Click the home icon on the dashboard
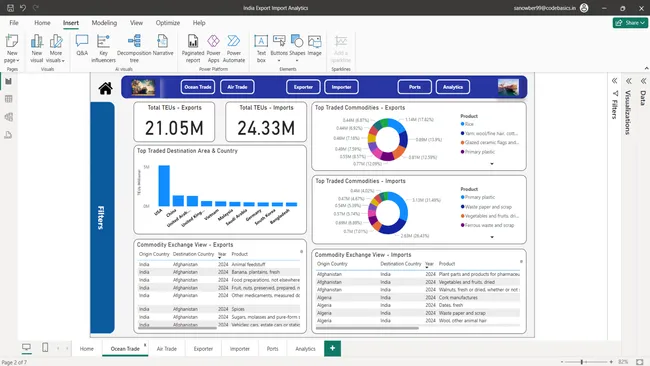 pos(105,88)
